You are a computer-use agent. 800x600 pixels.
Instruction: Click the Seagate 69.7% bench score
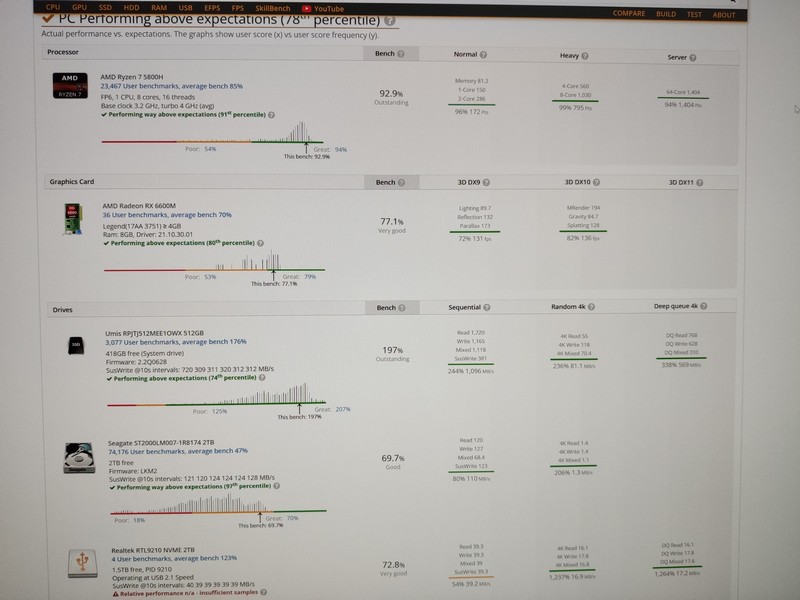[393, 459]
